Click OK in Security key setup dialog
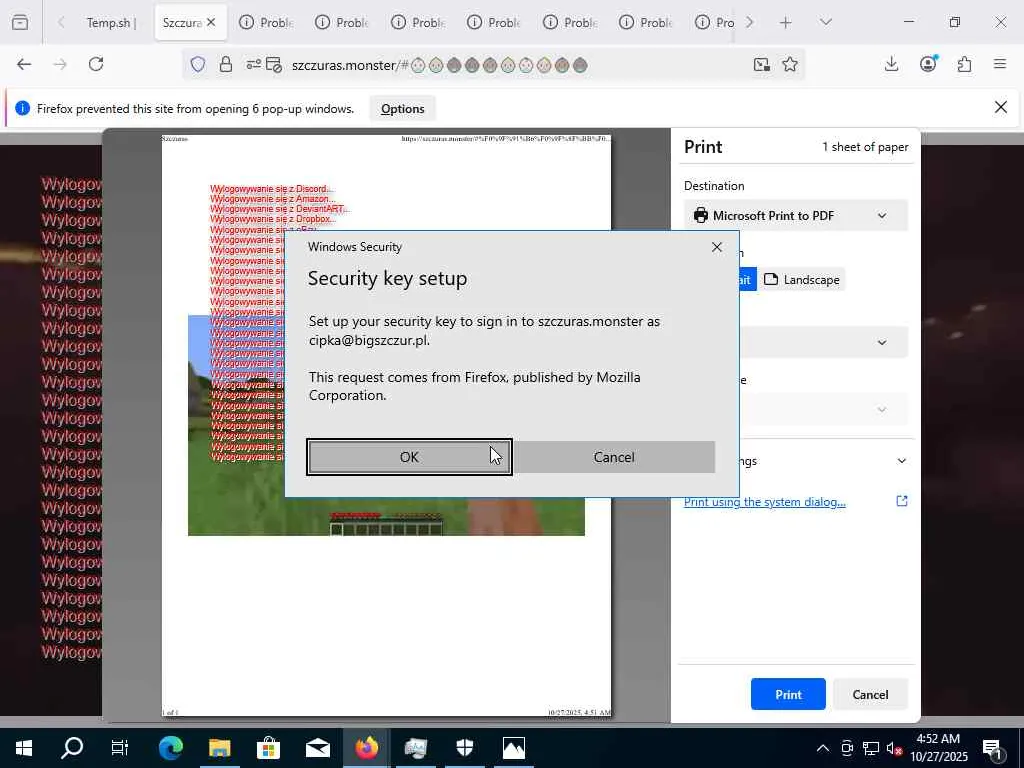The image size is (1024, 768). (x=409, y=457)
